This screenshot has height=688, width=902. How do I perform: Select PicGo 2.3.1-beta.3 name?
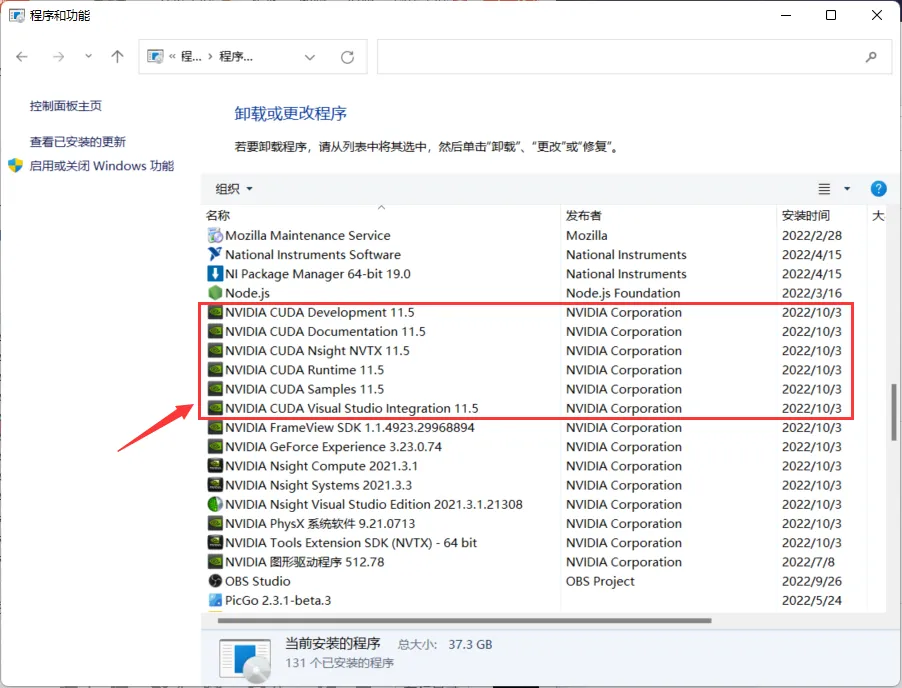278,600
